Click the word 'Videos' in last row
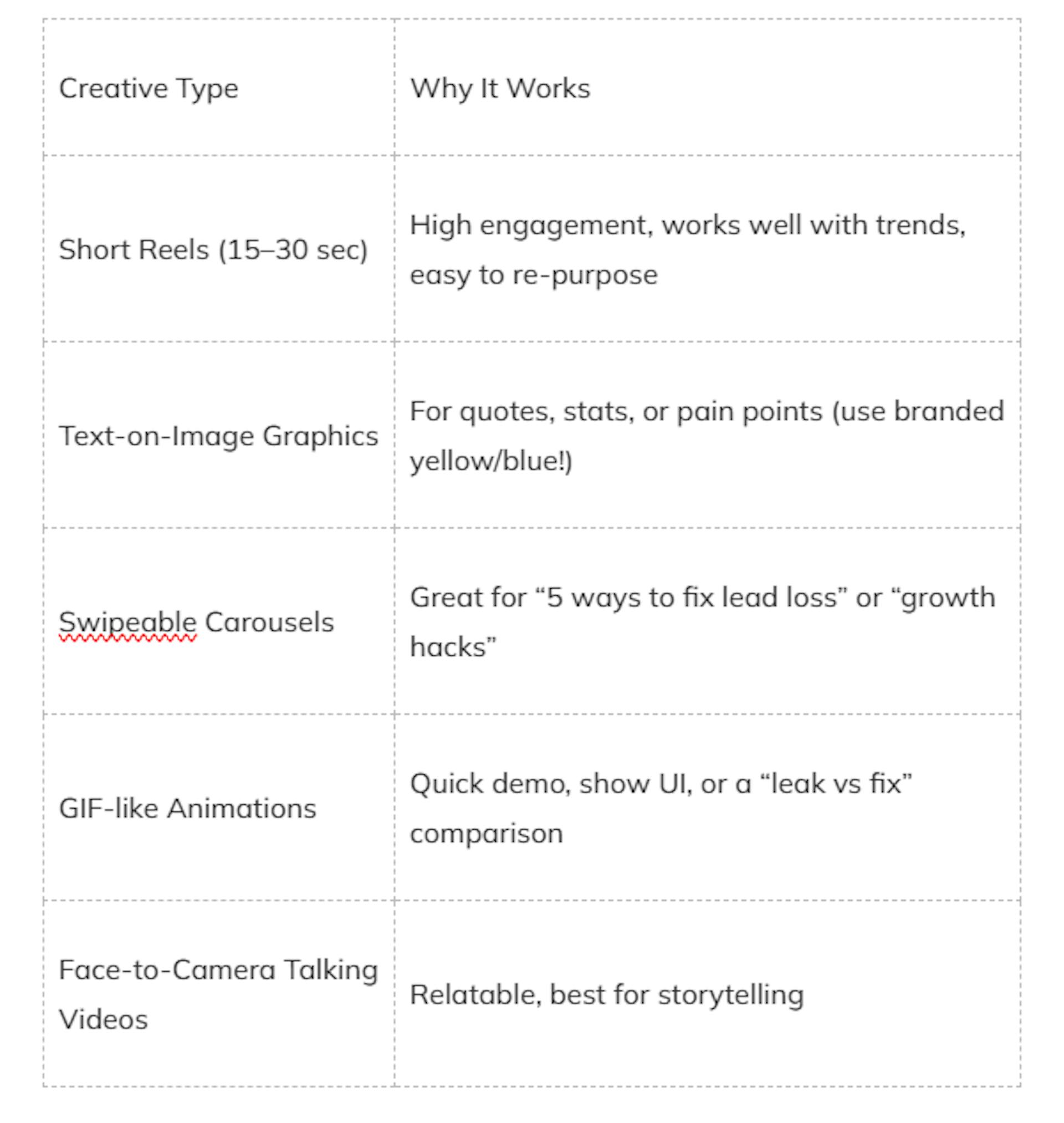 [x=103, y=1020]
